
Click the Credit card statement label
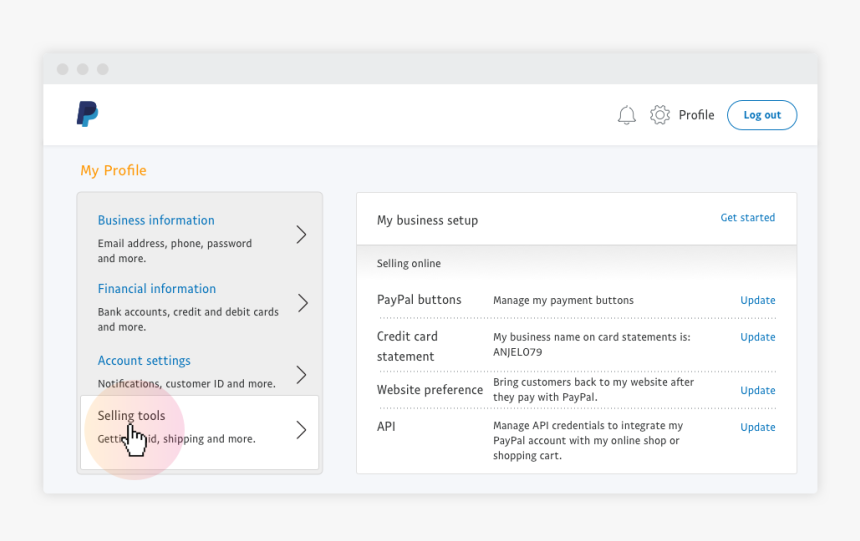pos(407,346)
